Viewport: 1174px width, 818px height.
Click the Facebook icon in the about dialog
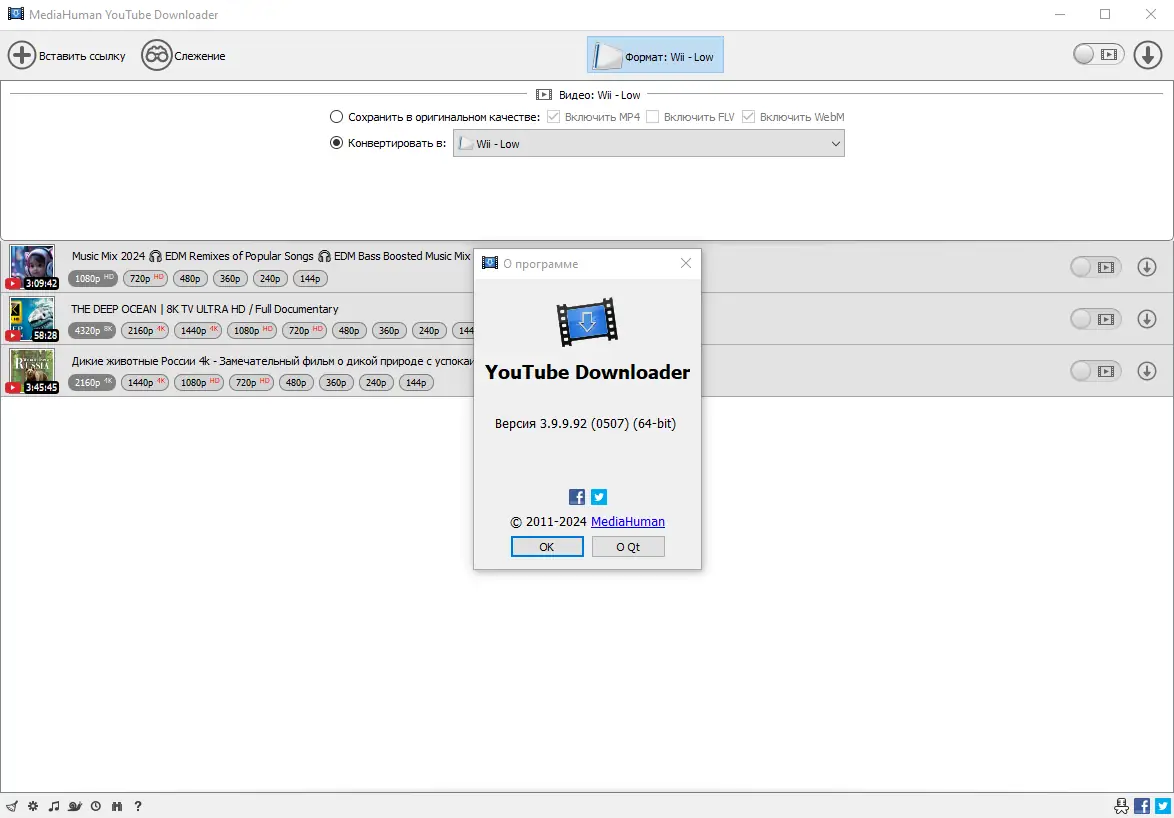577,497
